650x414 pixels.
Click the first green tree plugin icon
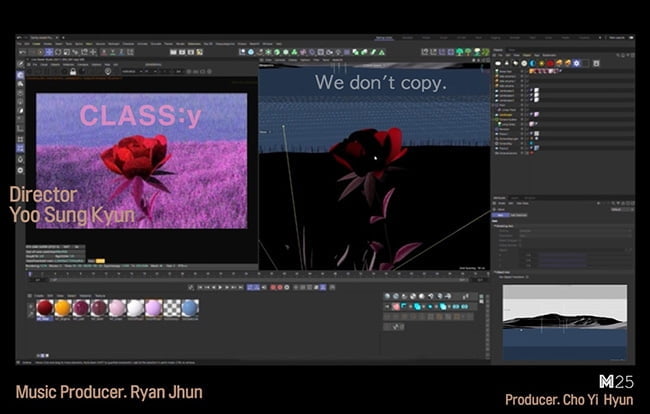point(459,52)
